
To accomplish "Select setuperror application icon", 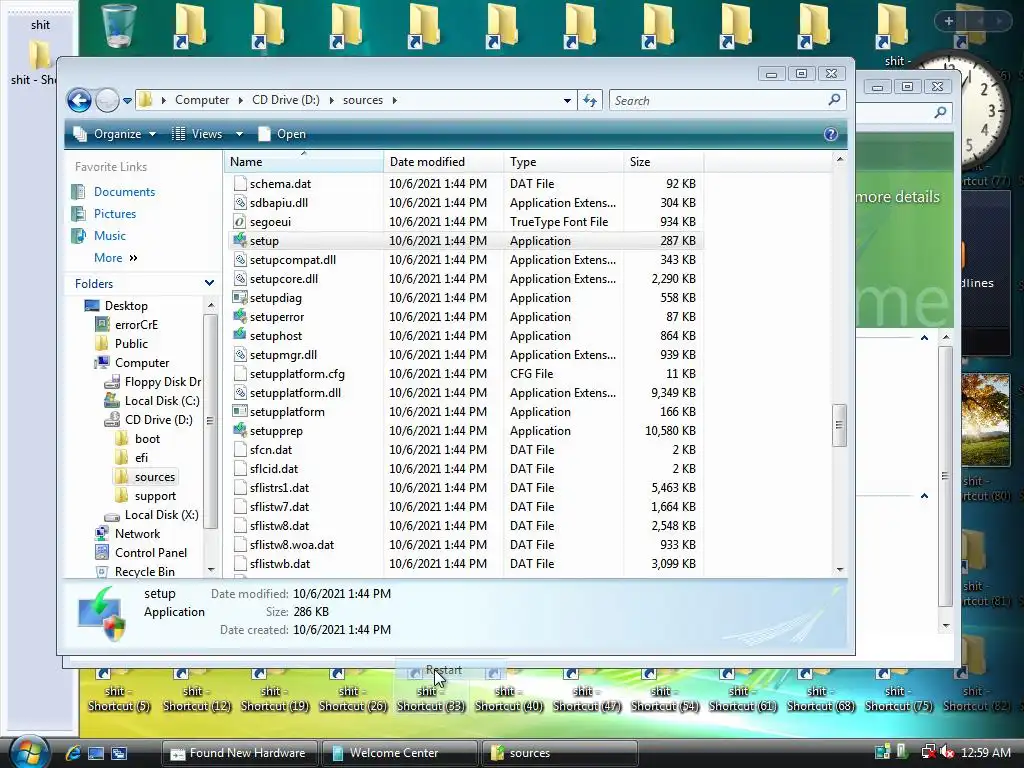I will [240, 316].
